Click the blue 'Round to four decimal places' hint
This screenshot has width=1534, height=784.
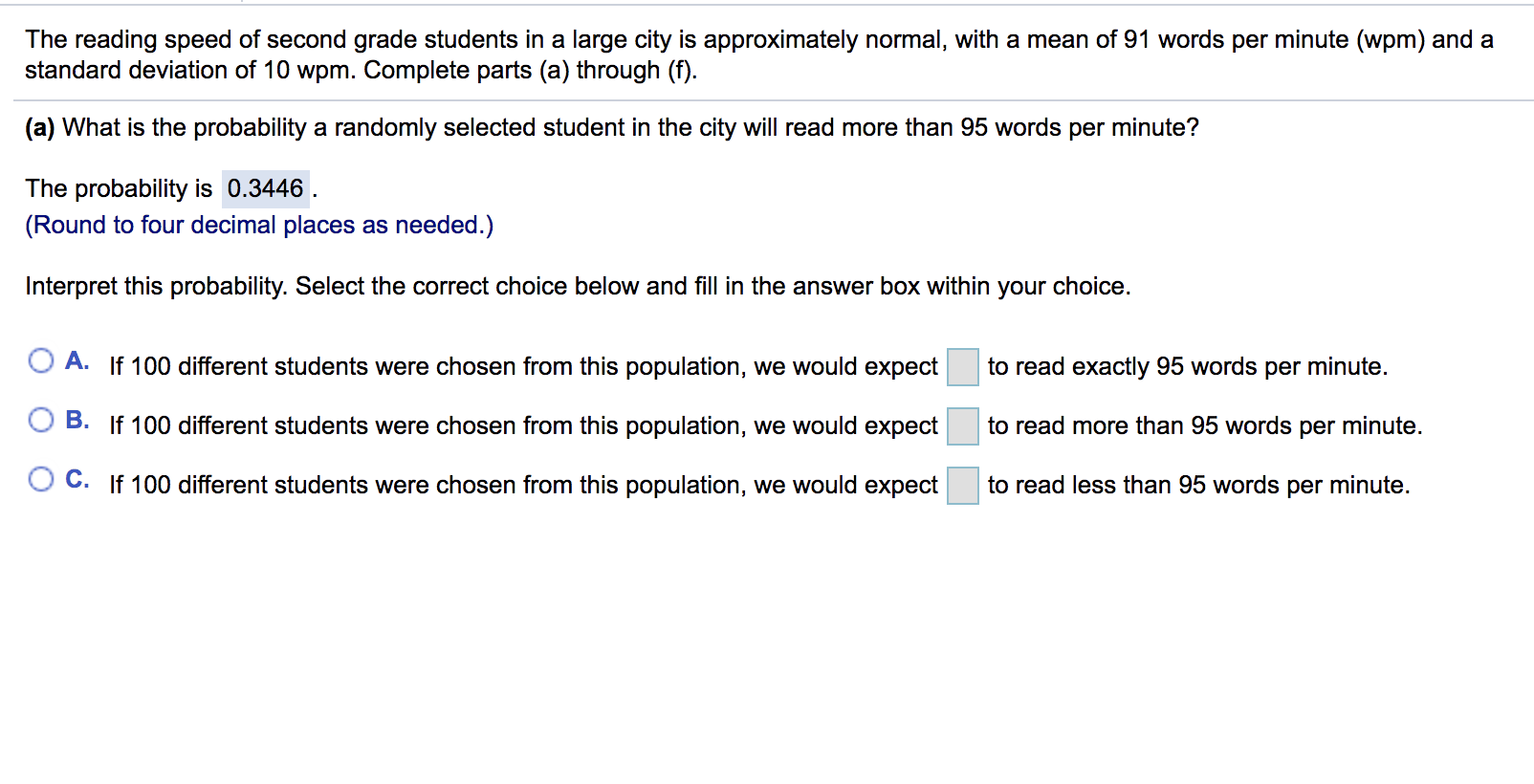click(x=259, y=226)
